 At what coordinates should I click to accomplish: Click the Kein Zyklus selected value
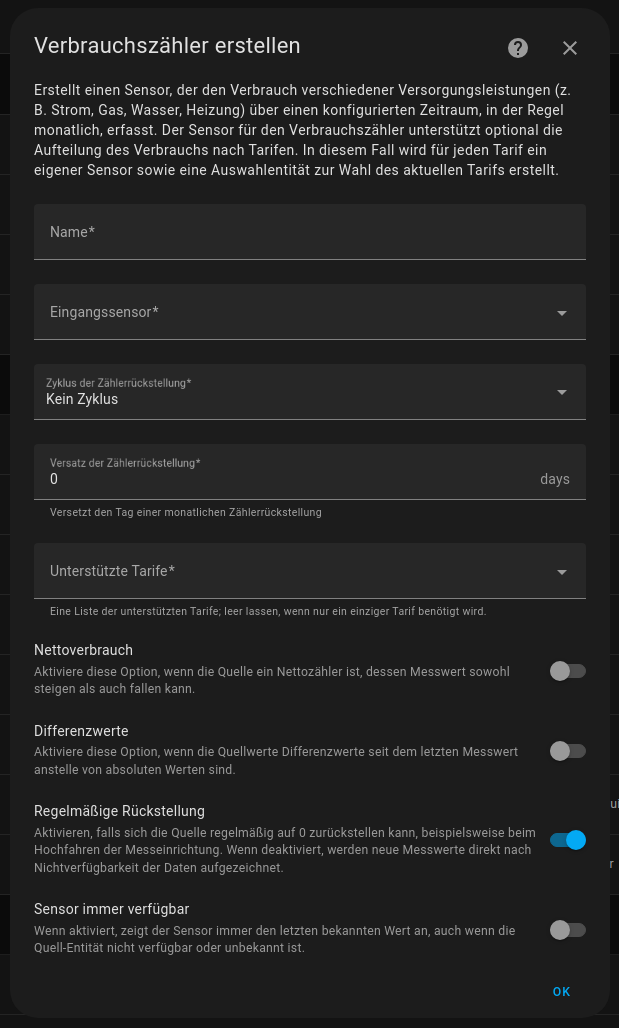(82, 399)
